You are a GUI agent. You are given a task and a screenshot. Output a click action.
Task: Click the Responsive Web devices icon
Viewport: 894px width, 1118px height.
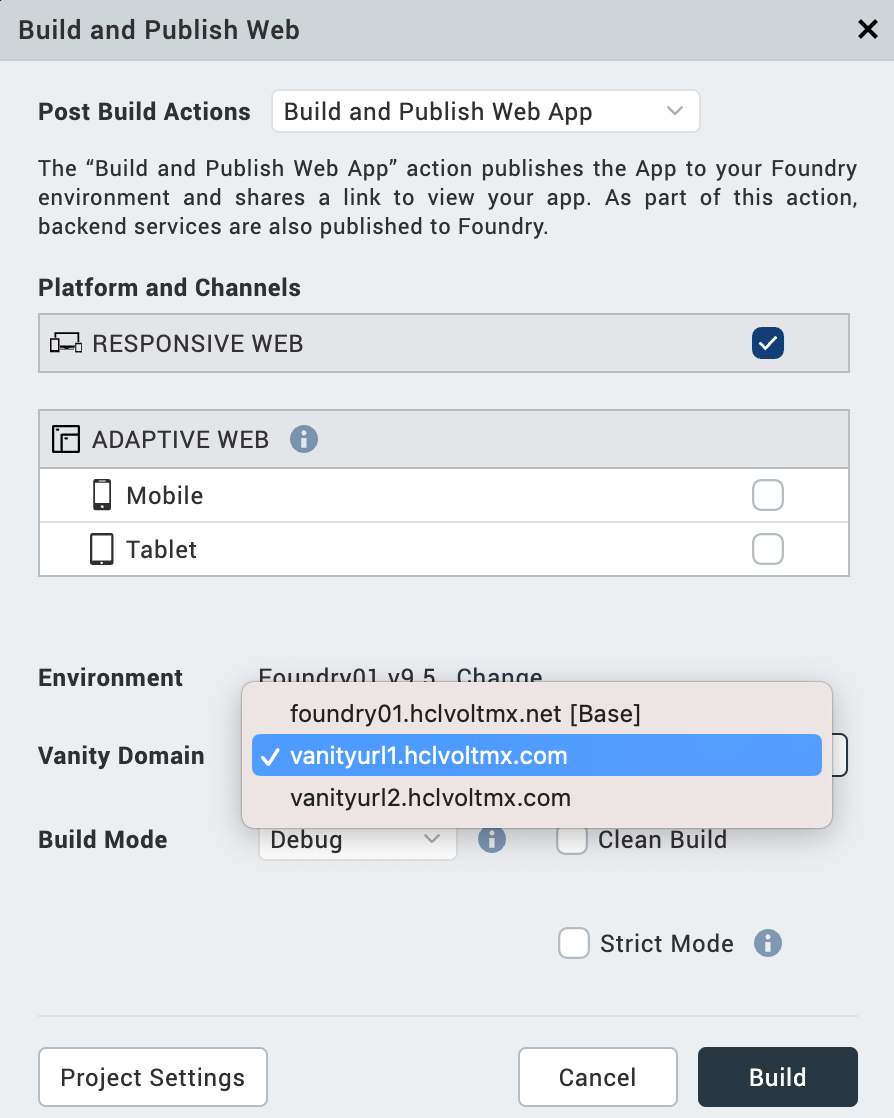point(66,344)
